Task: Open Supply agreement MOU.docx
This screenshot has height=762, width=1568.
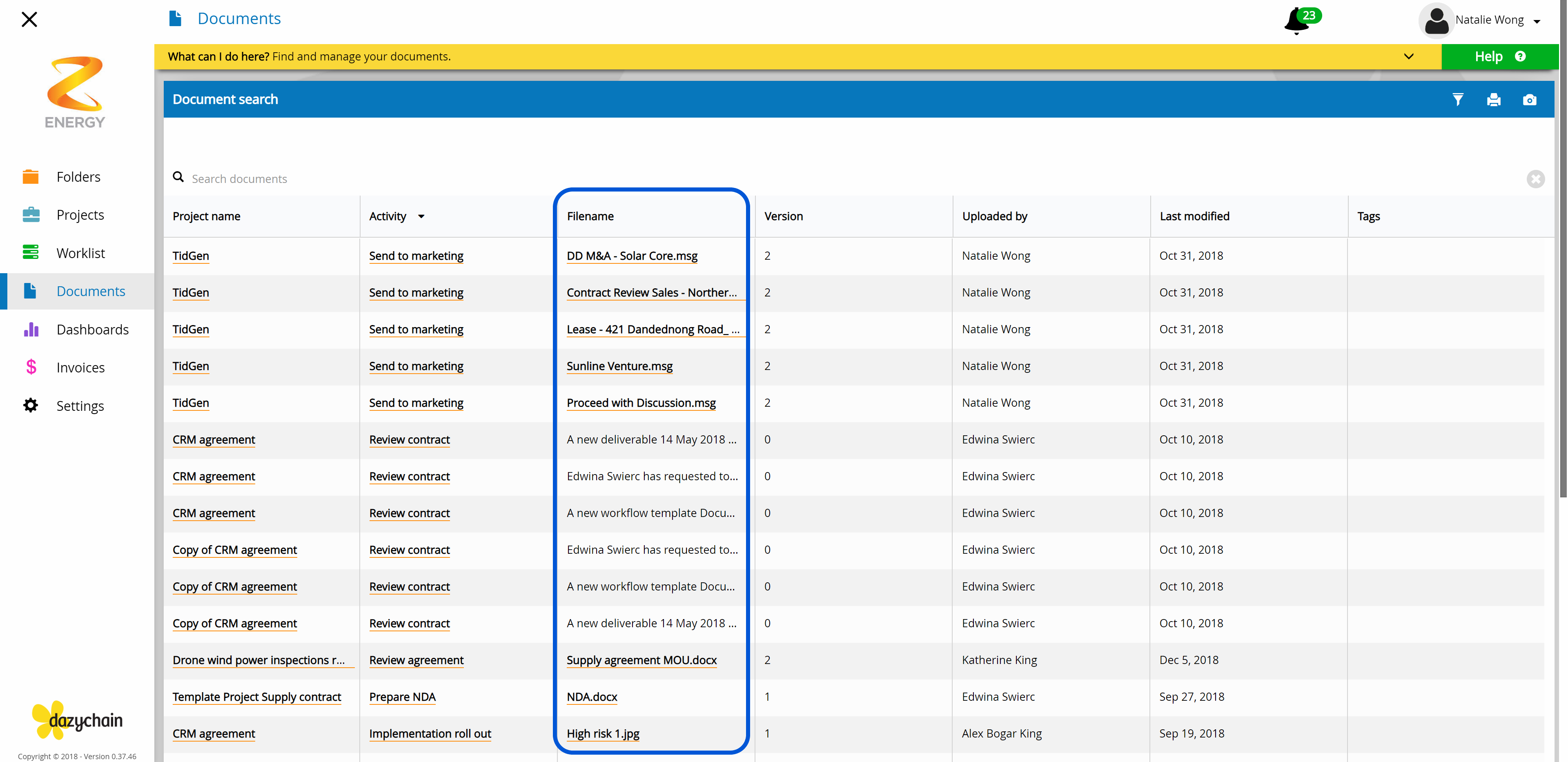Action: 641,660
